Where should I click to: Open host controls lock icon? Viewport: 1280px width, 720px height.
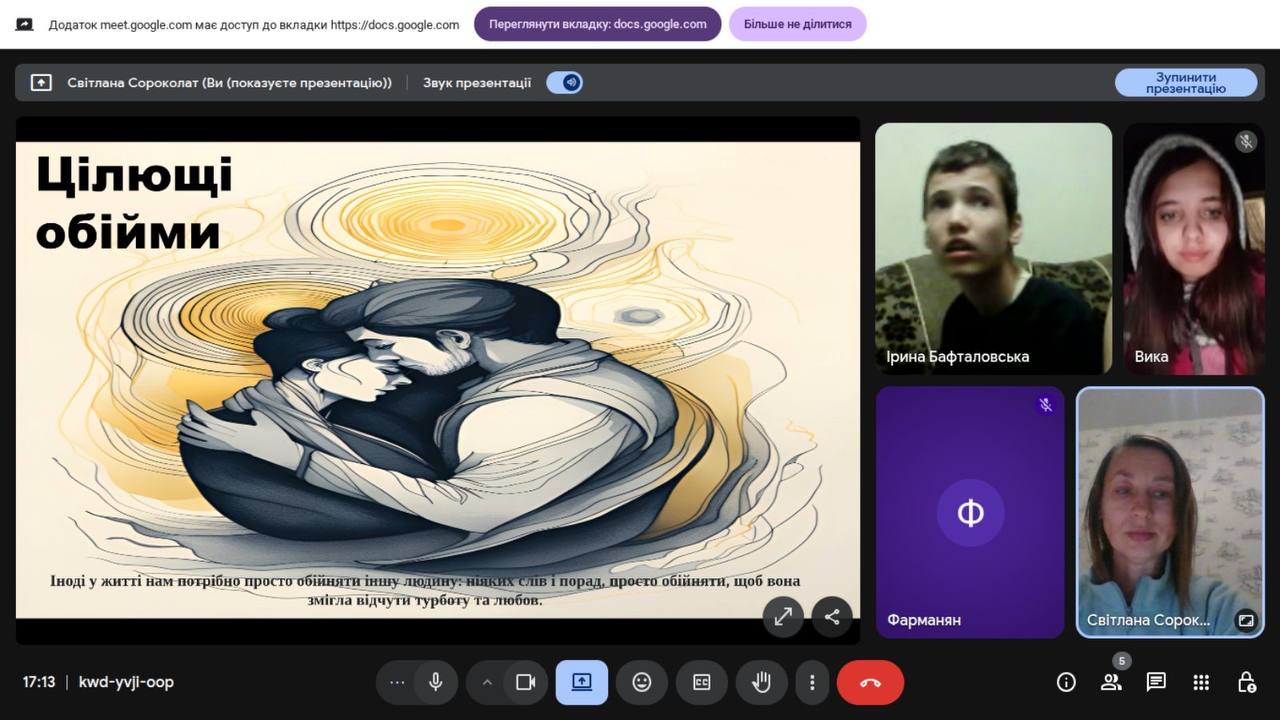click(x=1246, y=682)
